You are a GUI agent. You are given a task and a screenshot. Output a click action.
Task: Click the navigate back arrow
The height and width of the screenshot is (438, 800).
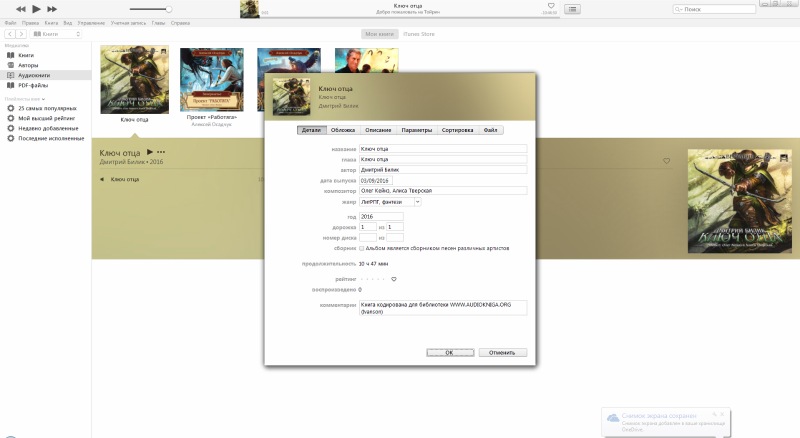pyautogui.click(x=9, y=34)
